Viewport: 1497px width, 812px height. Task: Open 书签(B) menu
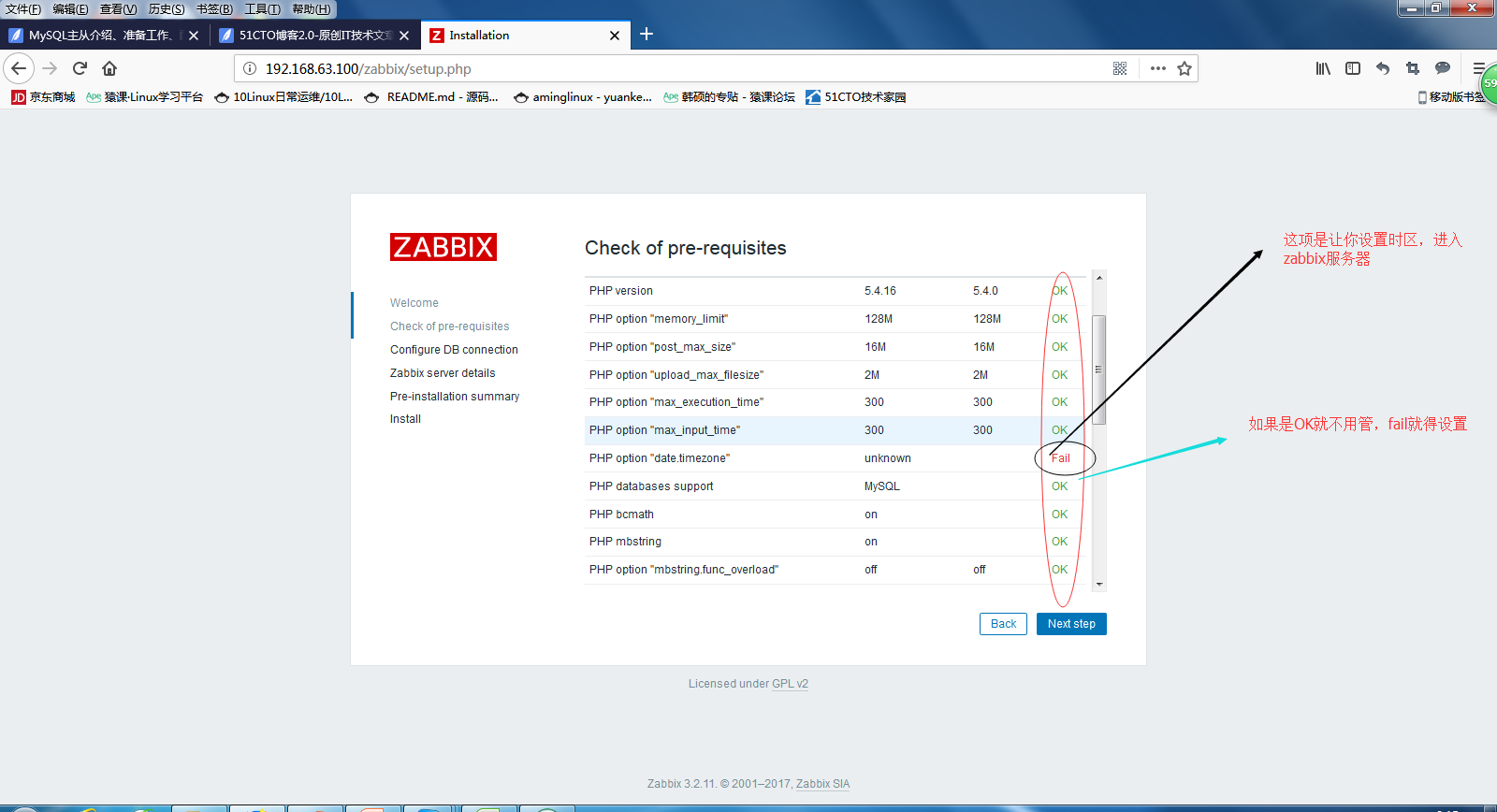coord(214,9)
